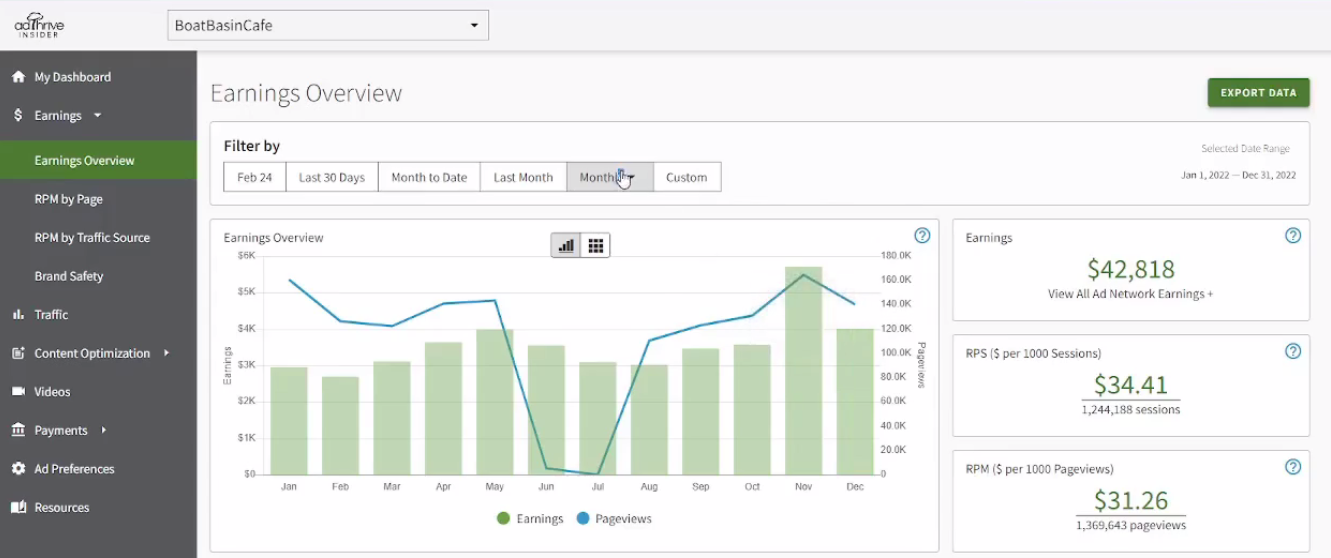Open help icon on RPM card

1293,467
